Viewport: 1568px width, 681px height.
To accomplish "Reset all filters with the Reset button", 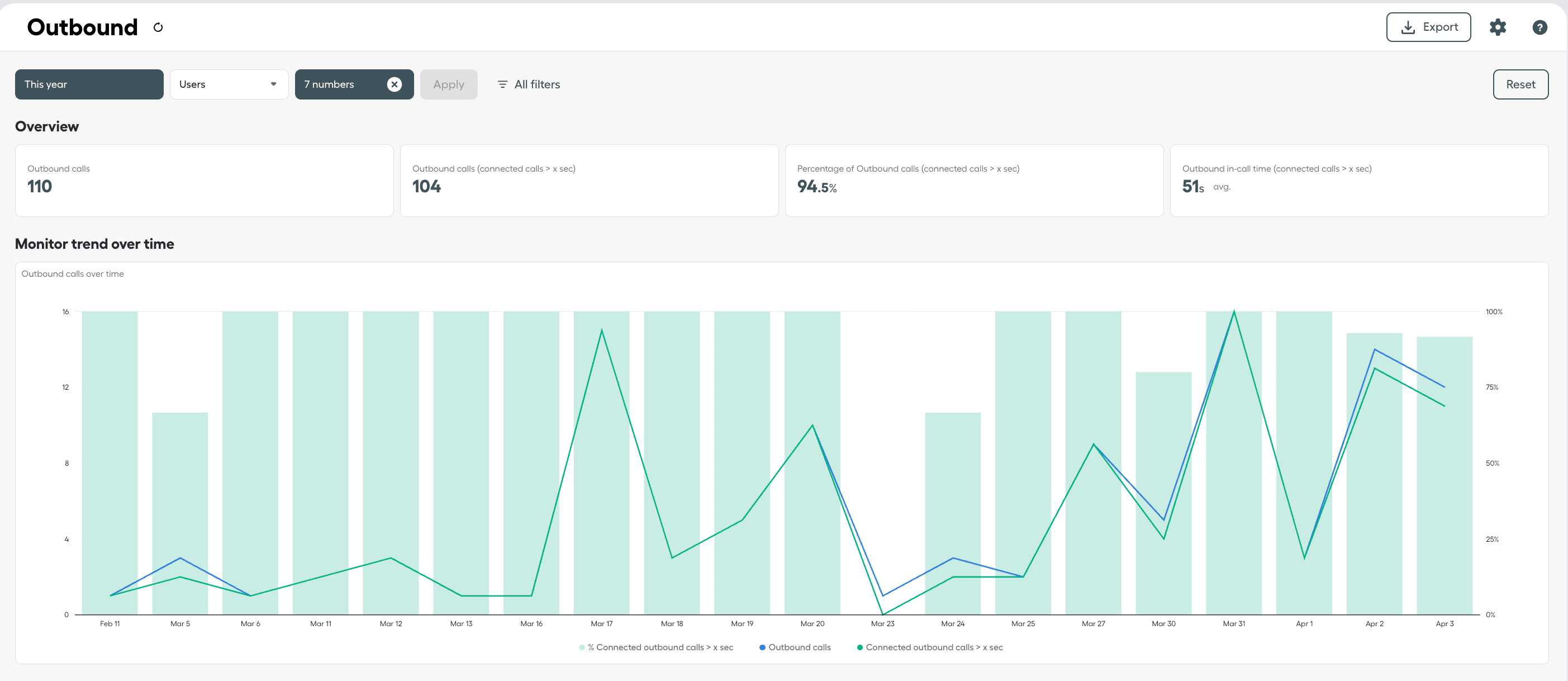I will point(1520,84).
